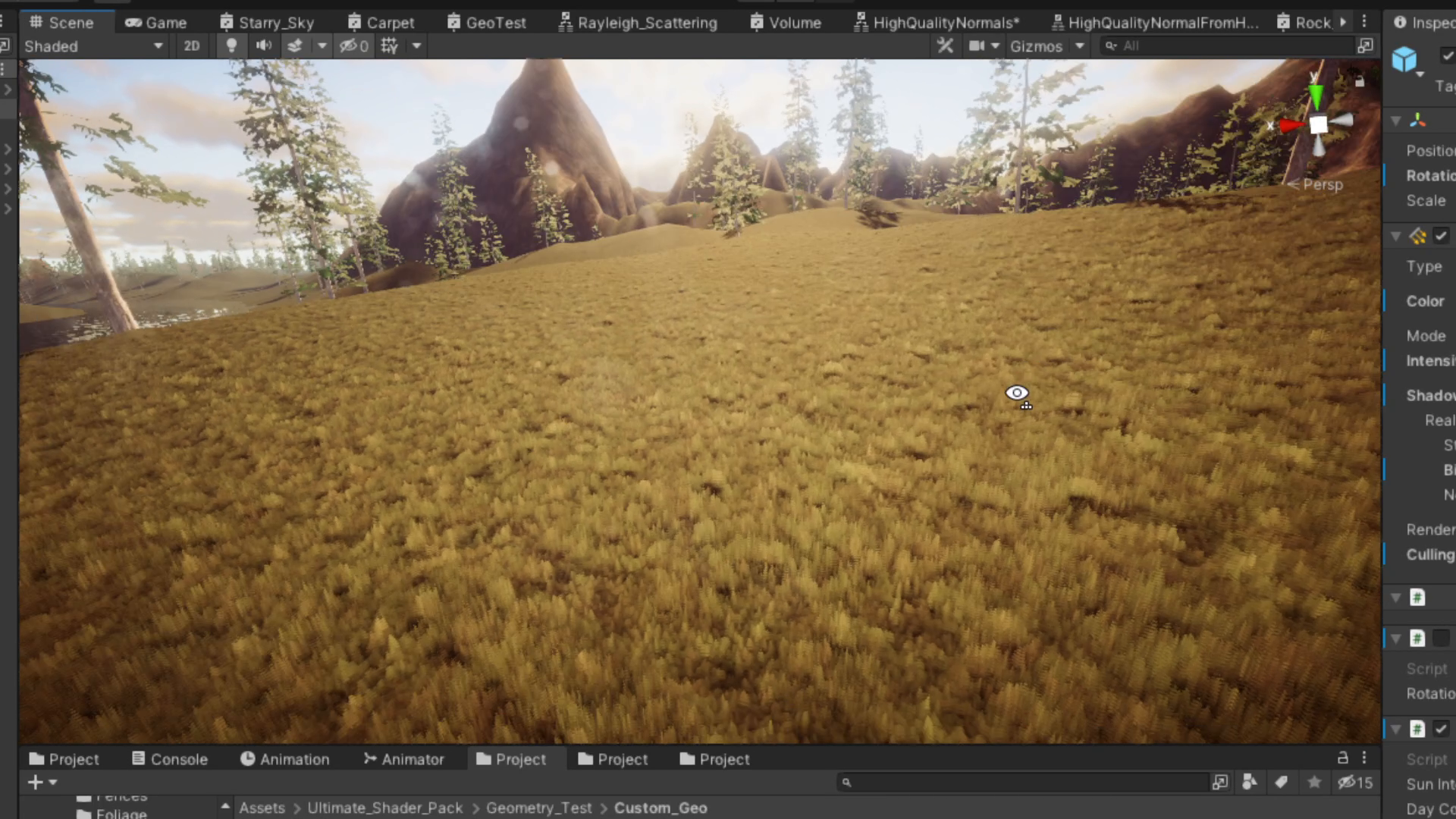Viewport: 1456px width, 819px height.
Task: Collapse the Sun Intensity script foldout
Action: point(1395,729)
